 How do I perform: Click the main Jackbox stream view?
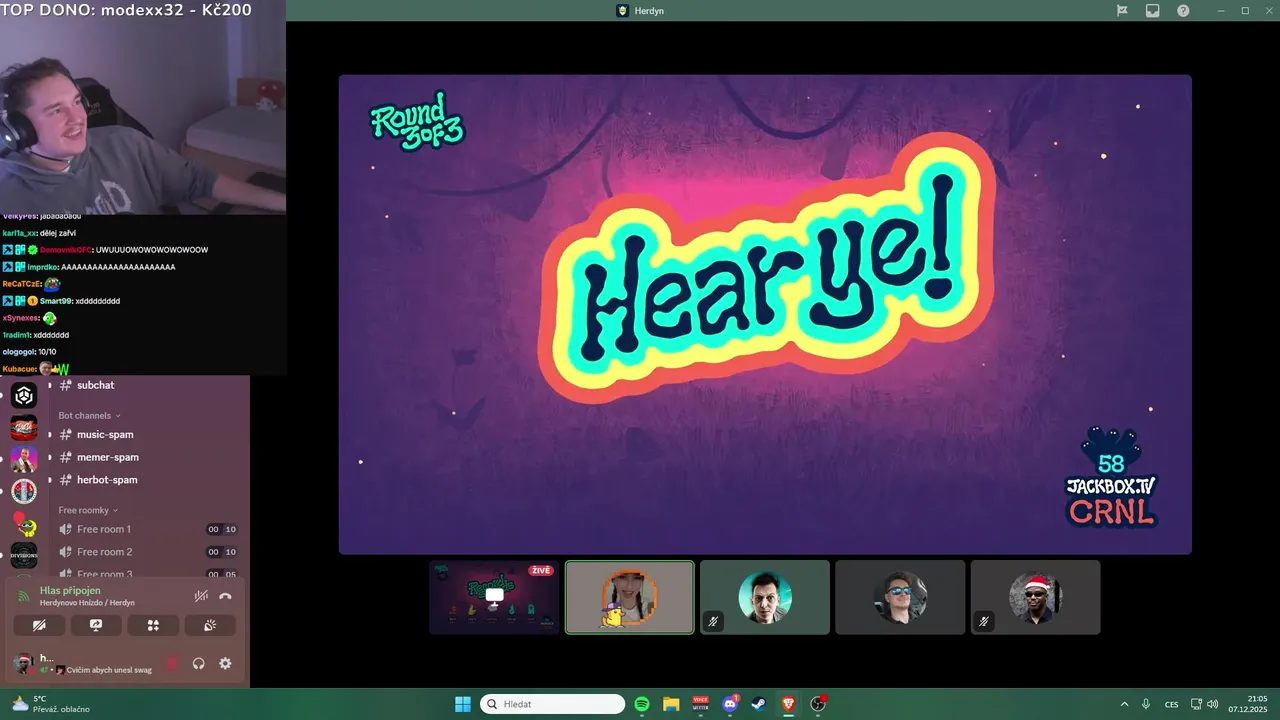[765, 314]
